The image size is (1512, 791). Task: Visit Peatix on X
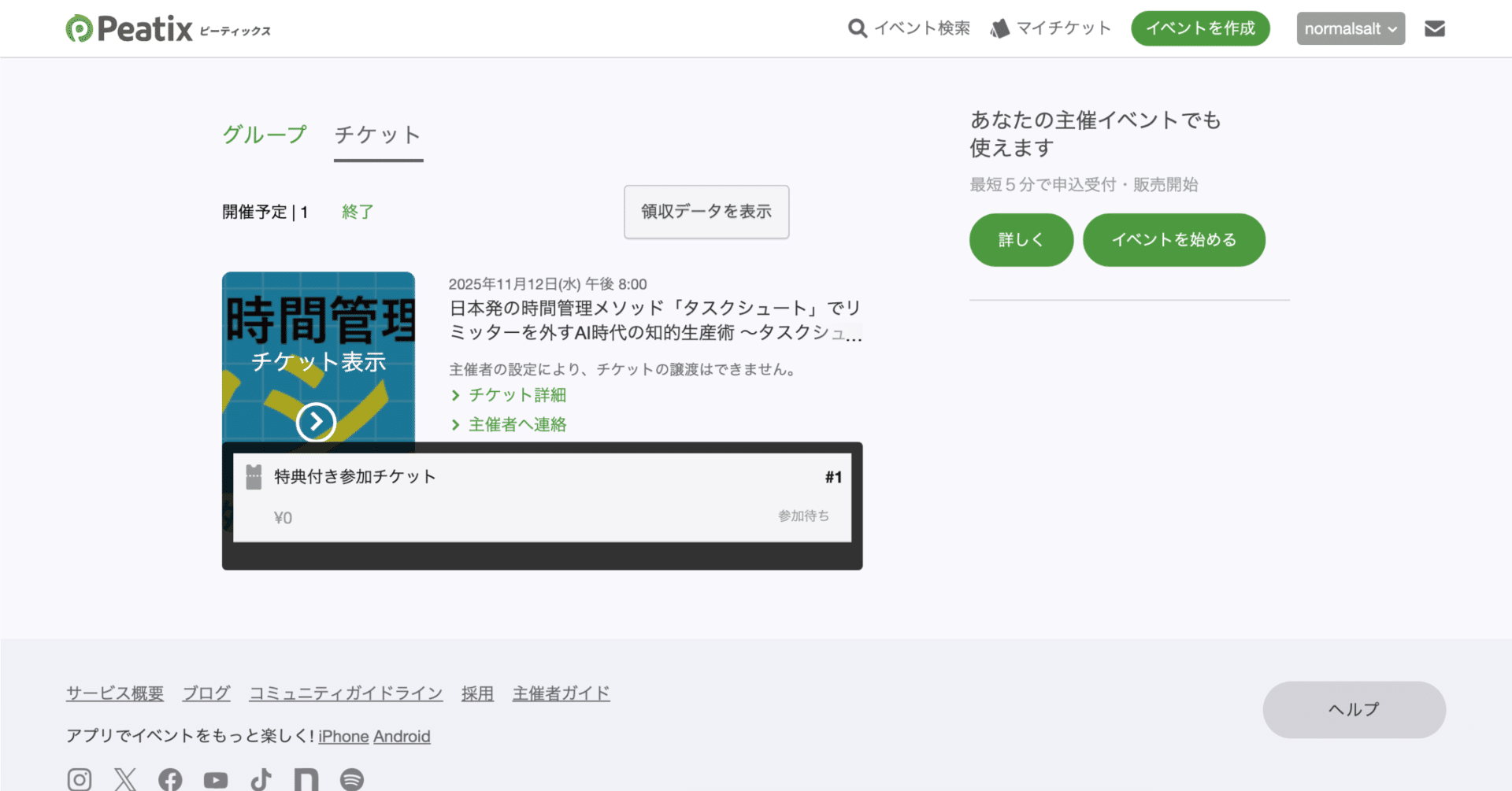tap(125, 779)
